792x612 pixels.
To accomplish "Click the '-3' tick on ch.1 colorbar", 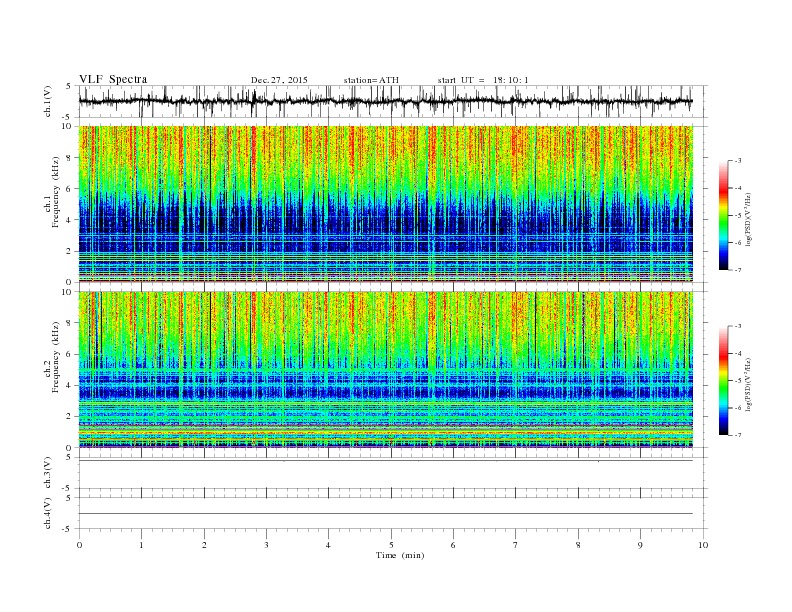I will pyautogui.click(x=737, y=161).
